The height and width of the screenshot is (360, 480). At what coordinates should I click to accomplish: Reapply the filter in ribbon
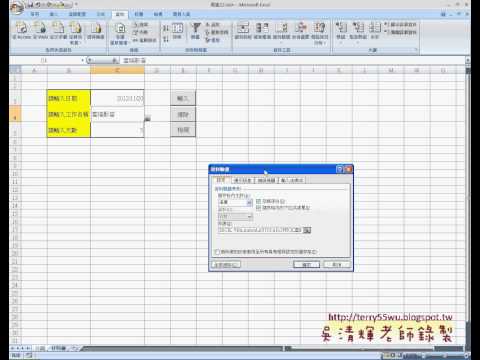tap(217, 32)
